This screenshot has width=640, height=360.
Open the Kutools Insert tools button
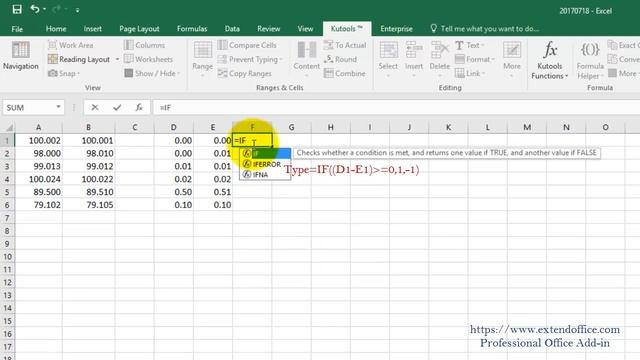(x=414, y=59)
